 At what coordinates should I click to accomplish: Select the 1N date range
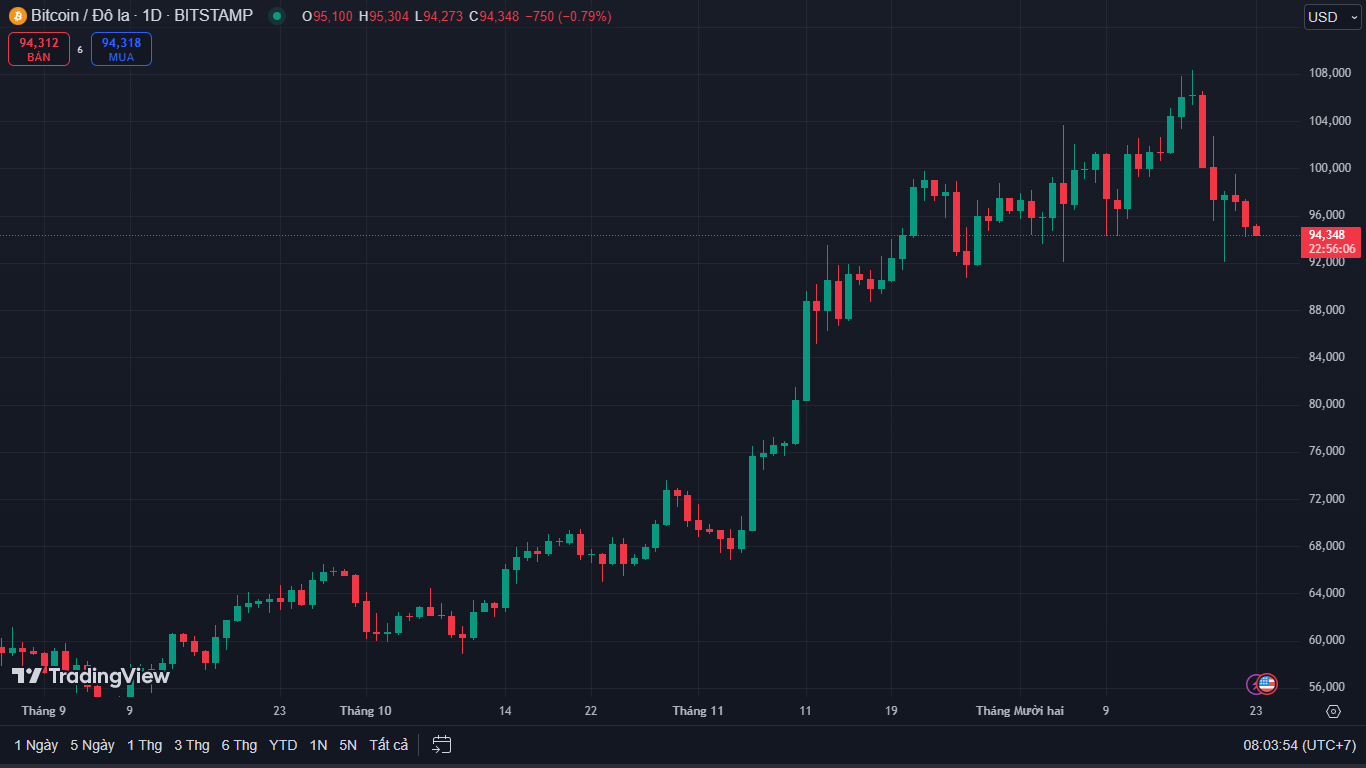pos(318,745)
